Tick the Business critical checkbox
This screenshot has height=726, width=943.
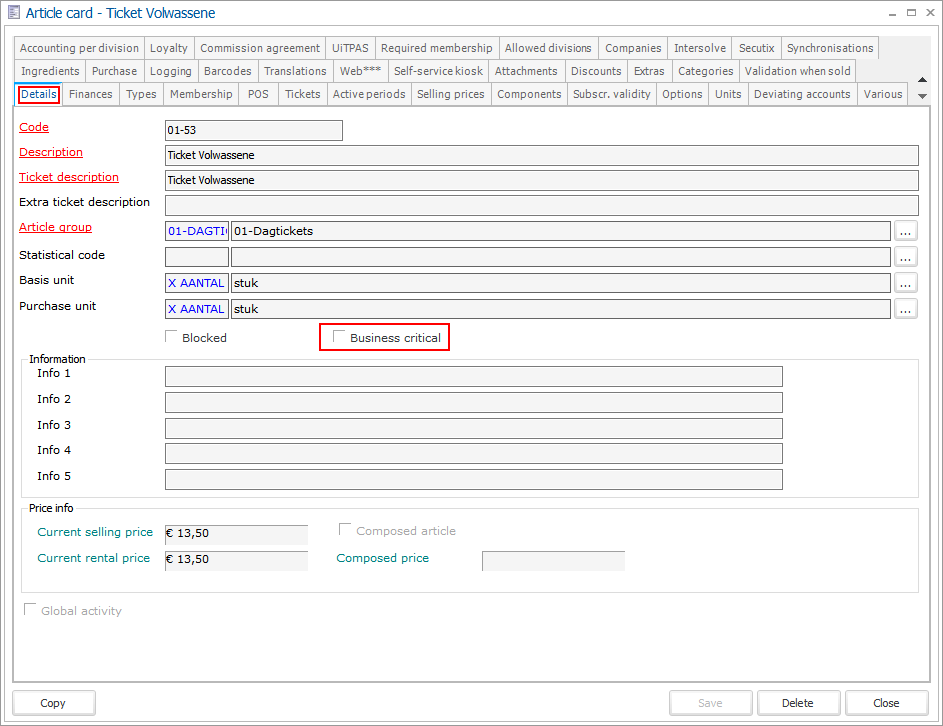click(x=340, y=337)
